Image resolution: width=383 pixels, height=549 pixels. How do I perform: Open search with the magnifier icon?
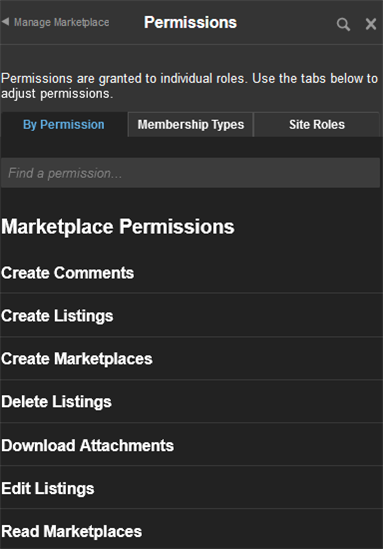click(343, 25)
